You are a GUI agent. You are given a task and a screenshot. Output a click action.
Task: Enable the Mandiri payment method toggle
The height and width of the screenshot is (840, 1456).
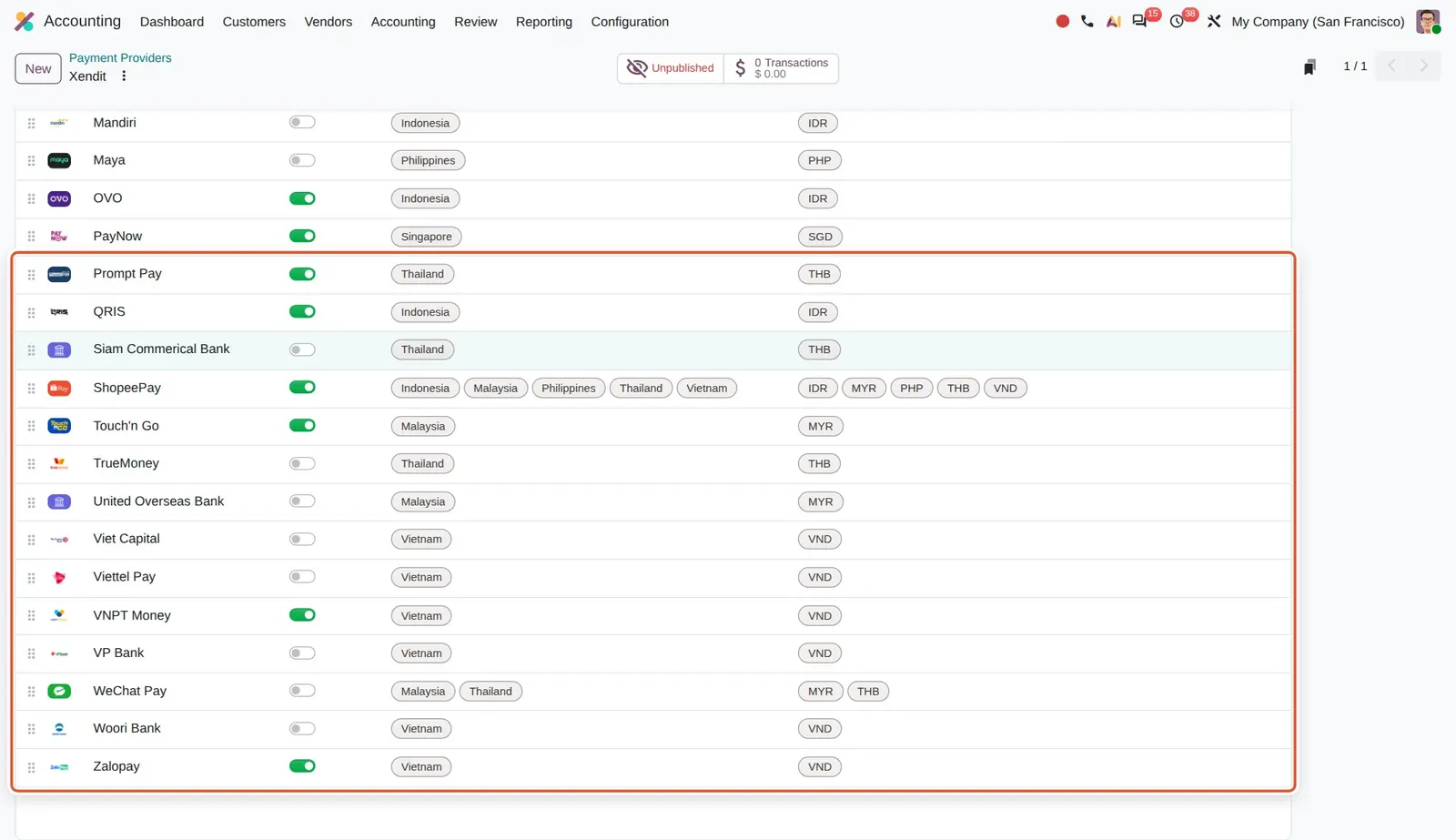(302, 122)
